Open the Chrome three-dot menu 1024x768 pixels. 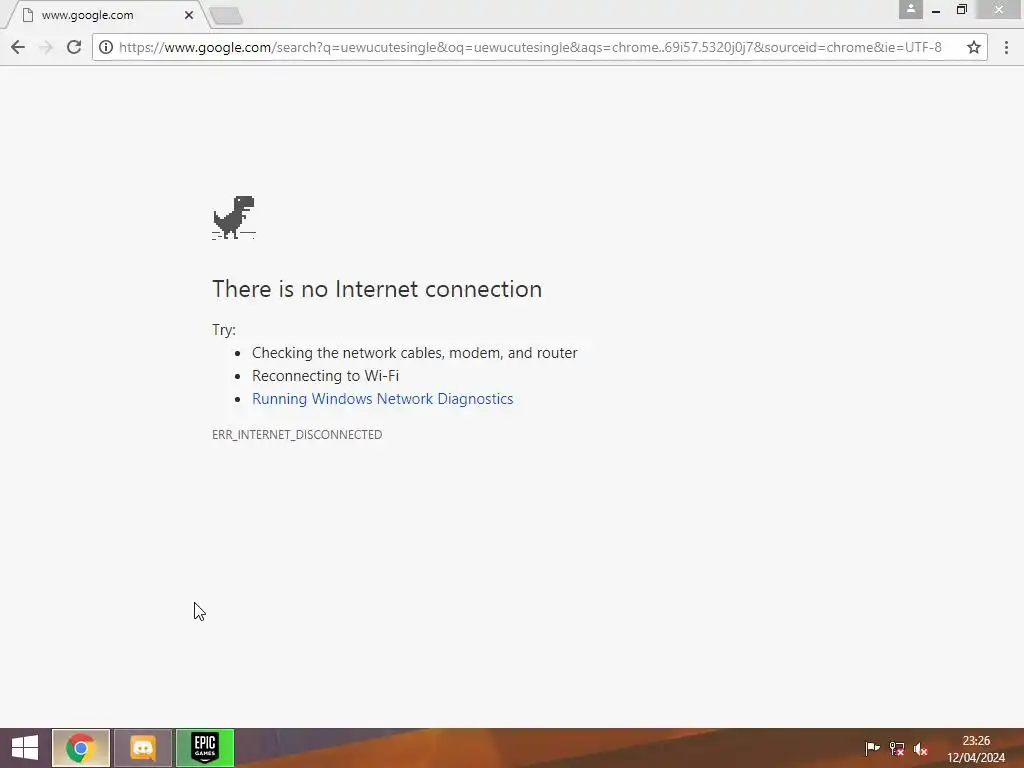pyautogui.click(x=1006, y=47)
